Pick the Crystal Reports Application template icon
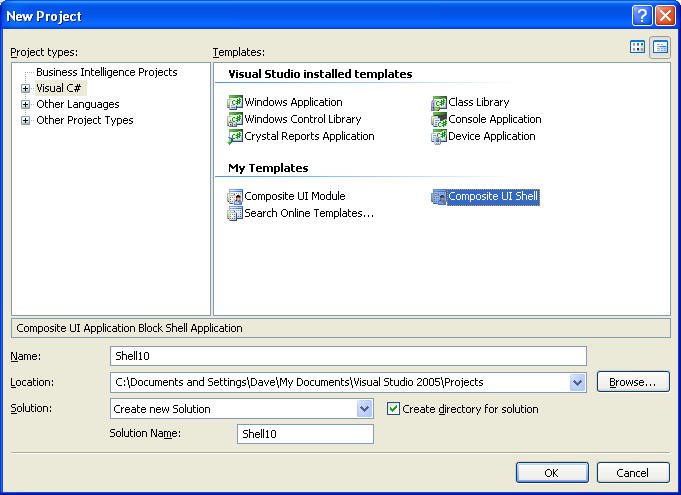The image size is (681, 495). [236, 136]
